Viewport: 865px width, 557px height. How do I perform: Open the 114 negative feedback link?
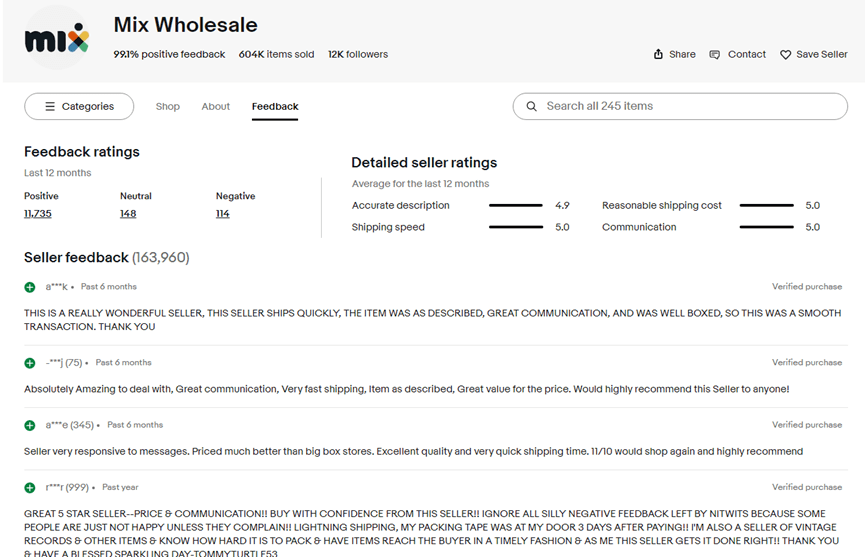point(222,213)
